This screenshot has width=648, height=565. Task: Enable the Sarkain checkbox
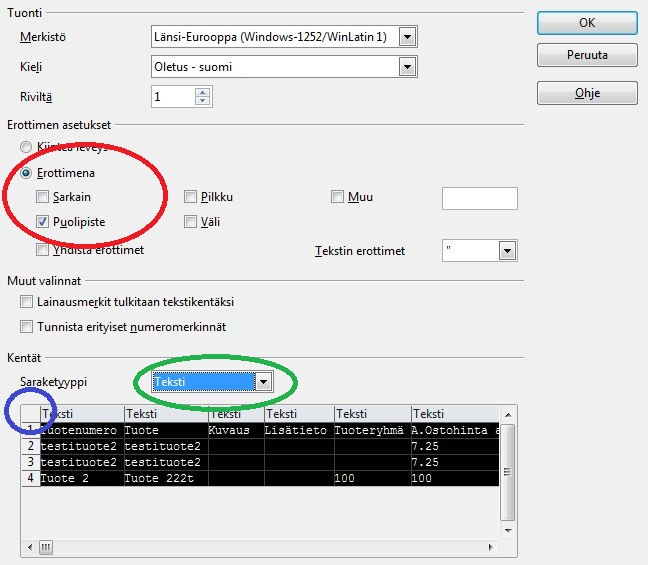(x=42, y=198)
